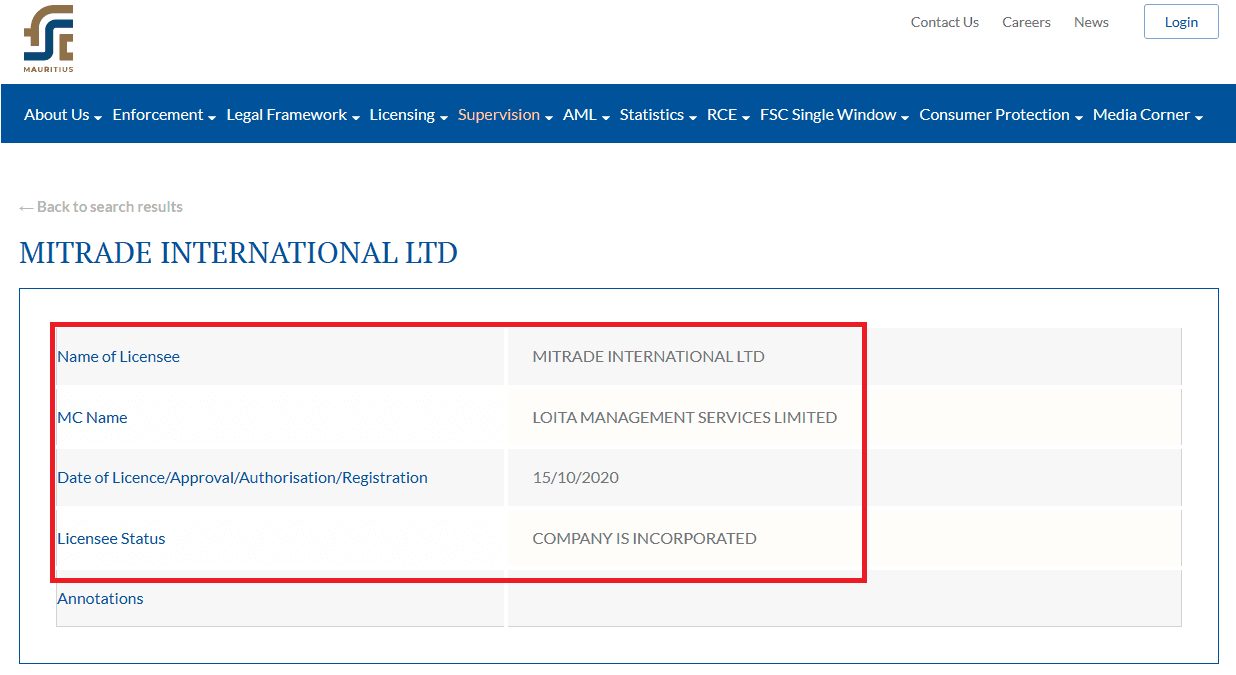This screenshot has height=675, width=1236.
Task: Open the Contact Us page
Action: [944, 22]
